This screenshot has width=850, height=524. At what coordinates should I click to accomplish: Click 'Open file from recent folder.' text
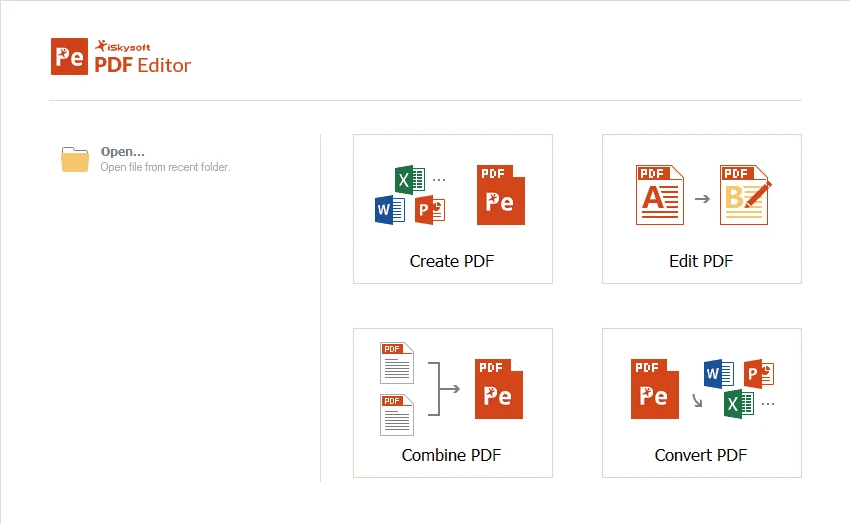165,167
